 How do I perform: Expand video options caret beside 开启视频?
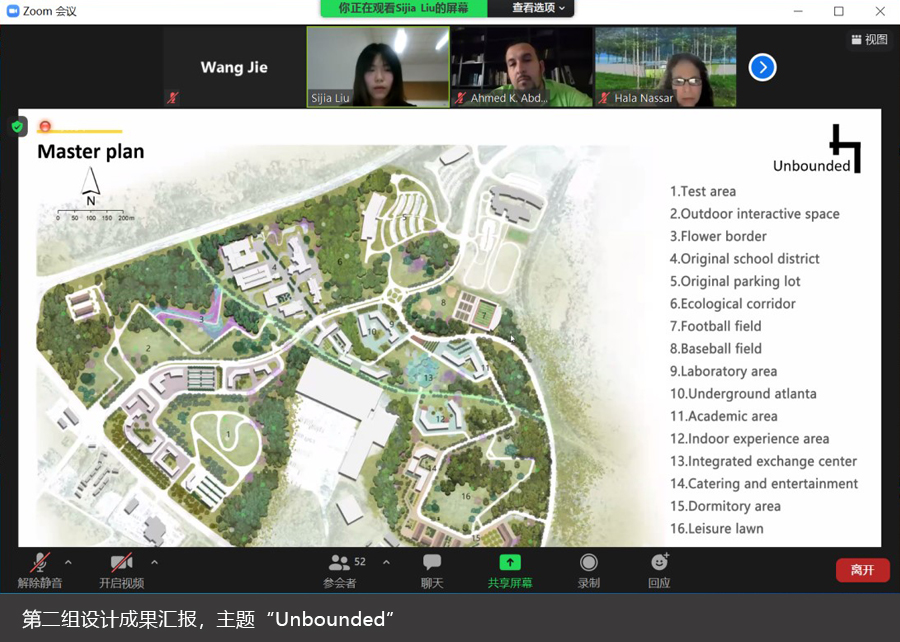[x=154, y=562]
